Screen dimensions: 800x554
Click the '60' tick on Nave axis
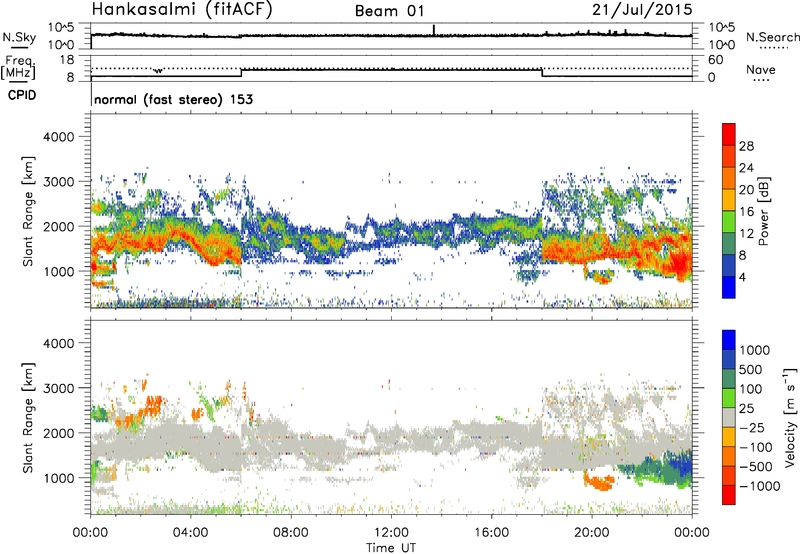coord(715,60)
